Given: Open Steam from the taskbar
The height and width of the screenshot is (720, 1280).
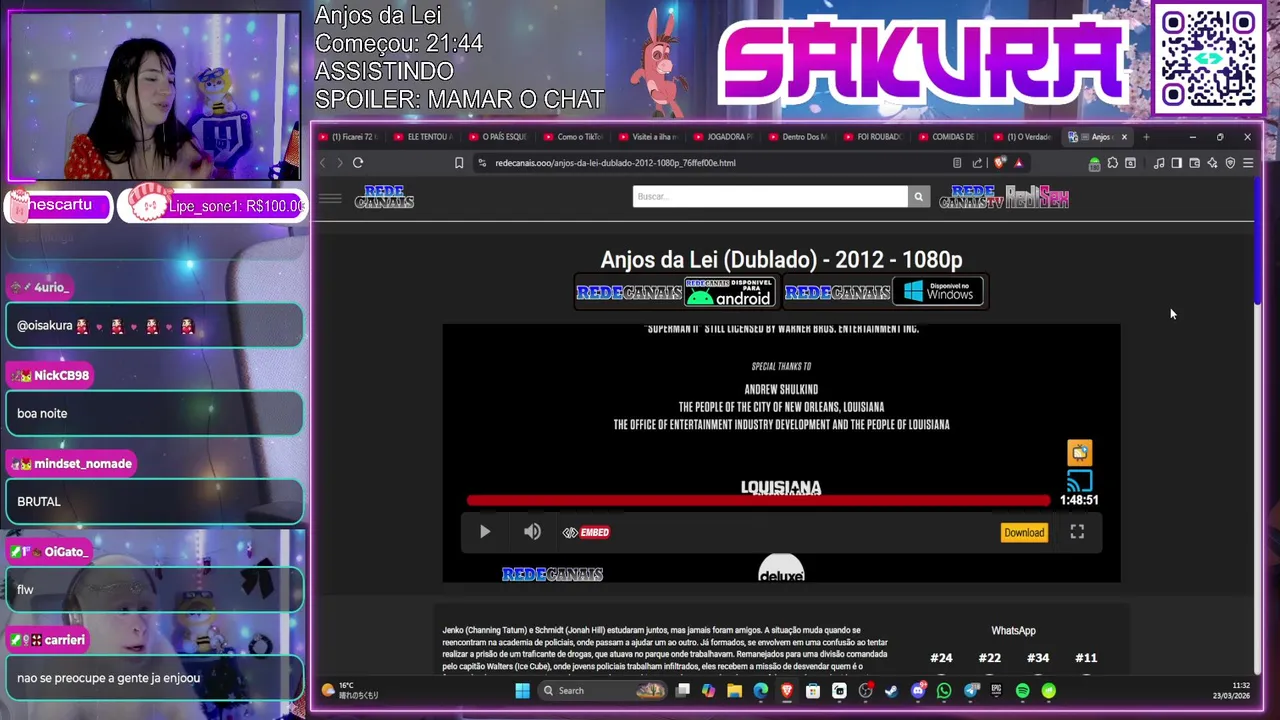Looking at the screenshot, I should [891, 690].
